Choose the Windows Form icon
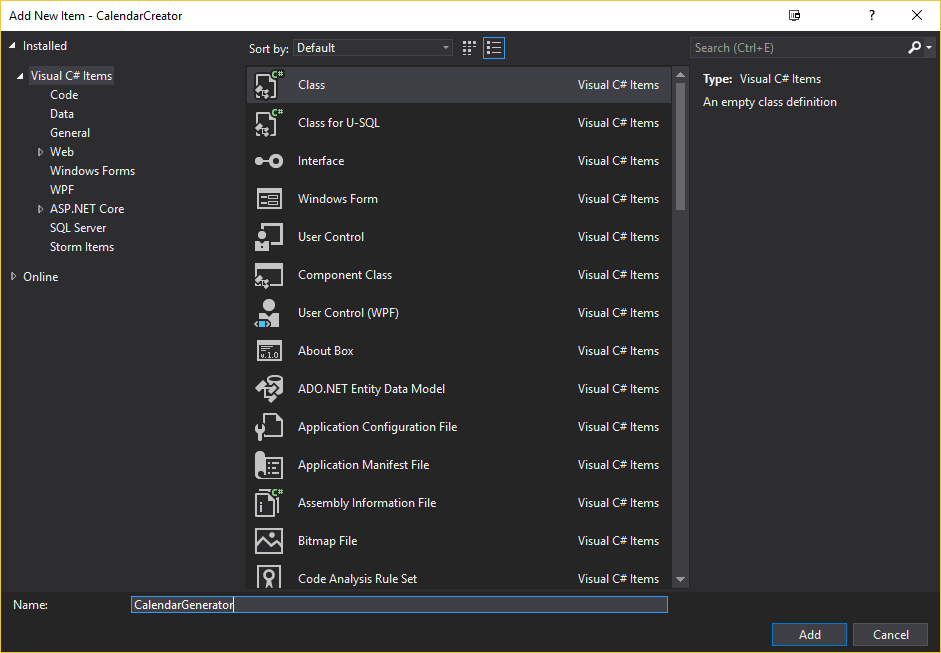The width and height of the screenshot is (941, 653). tap(268, 199)
